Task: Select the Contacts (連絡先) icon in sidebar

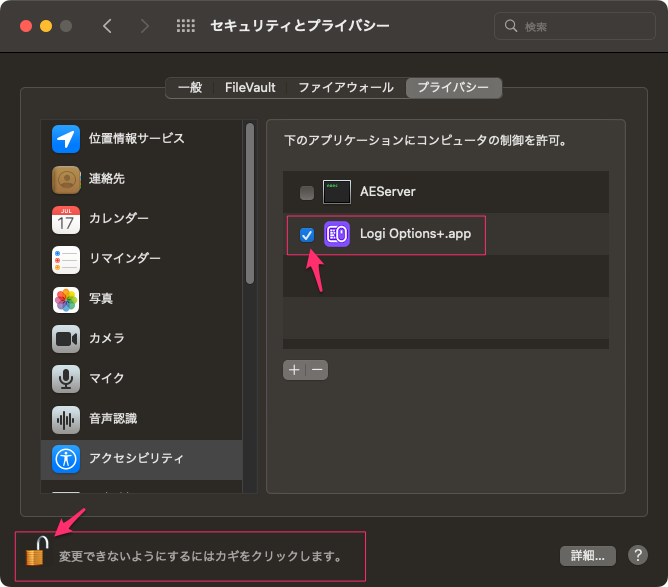Action: [66, 179]
